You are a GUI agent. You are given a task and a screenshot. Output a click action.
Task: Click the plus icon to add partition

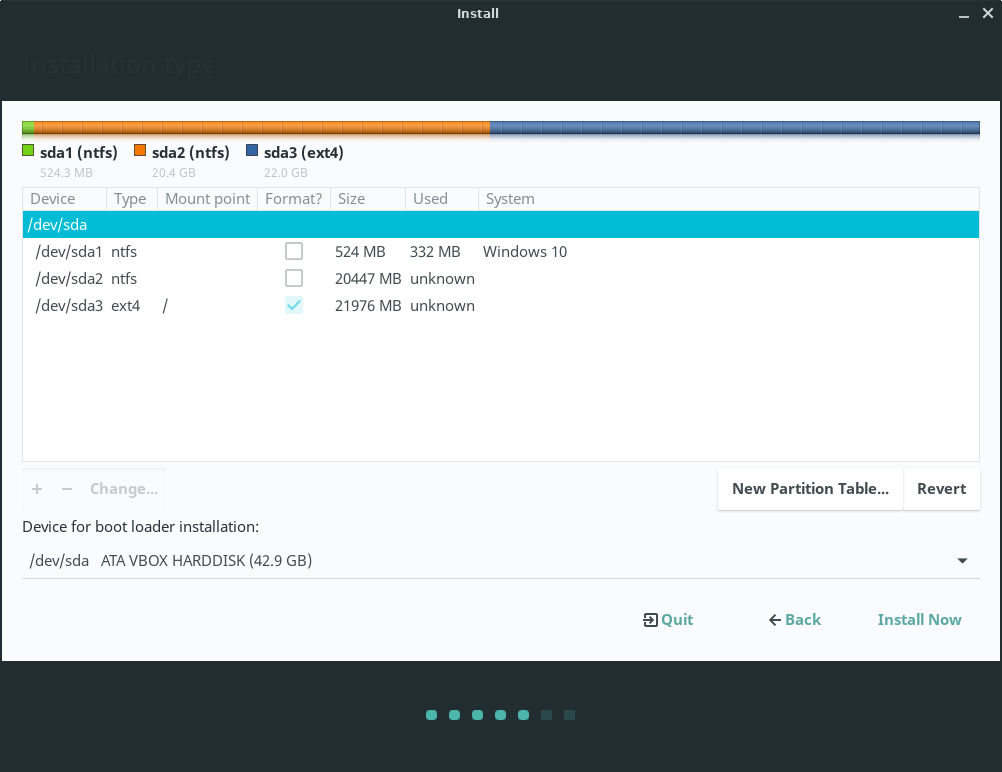37,489
